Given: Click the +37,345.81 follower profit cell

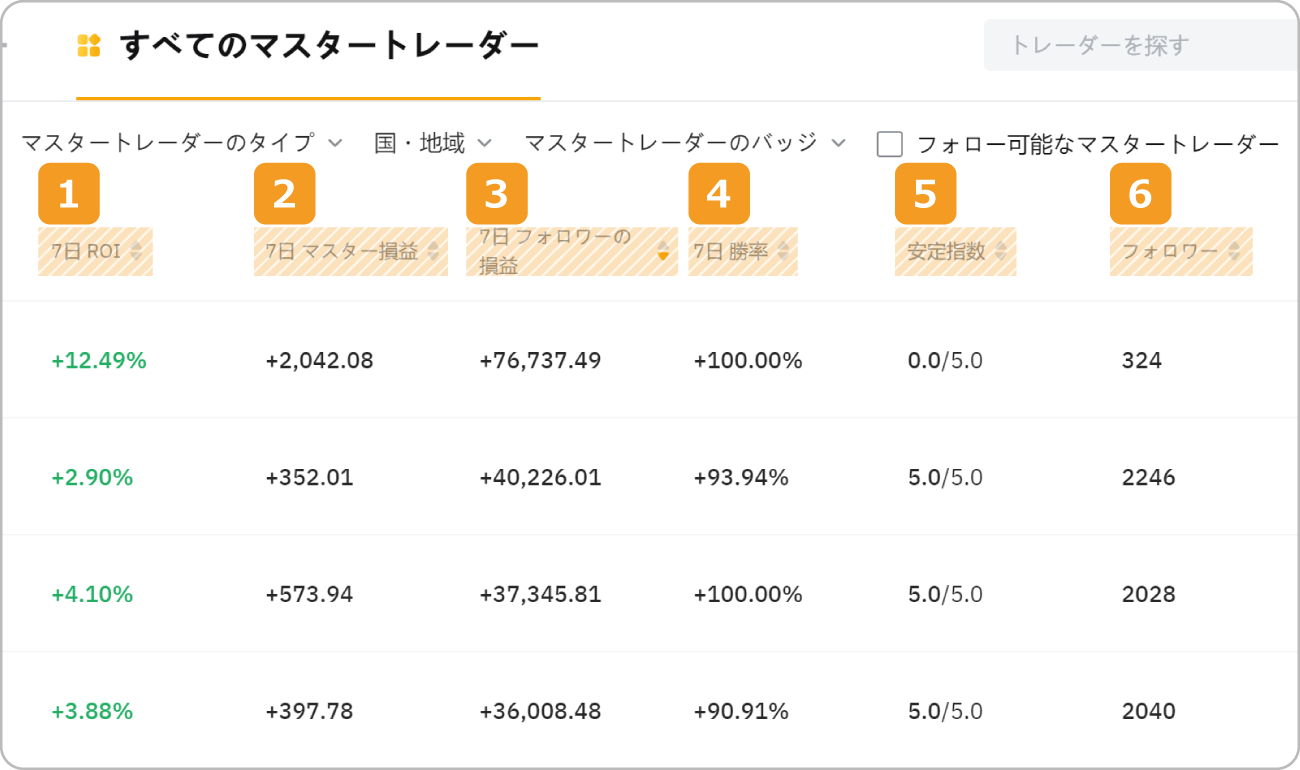Looking at the screenshot, I should [x=540, y=594].
